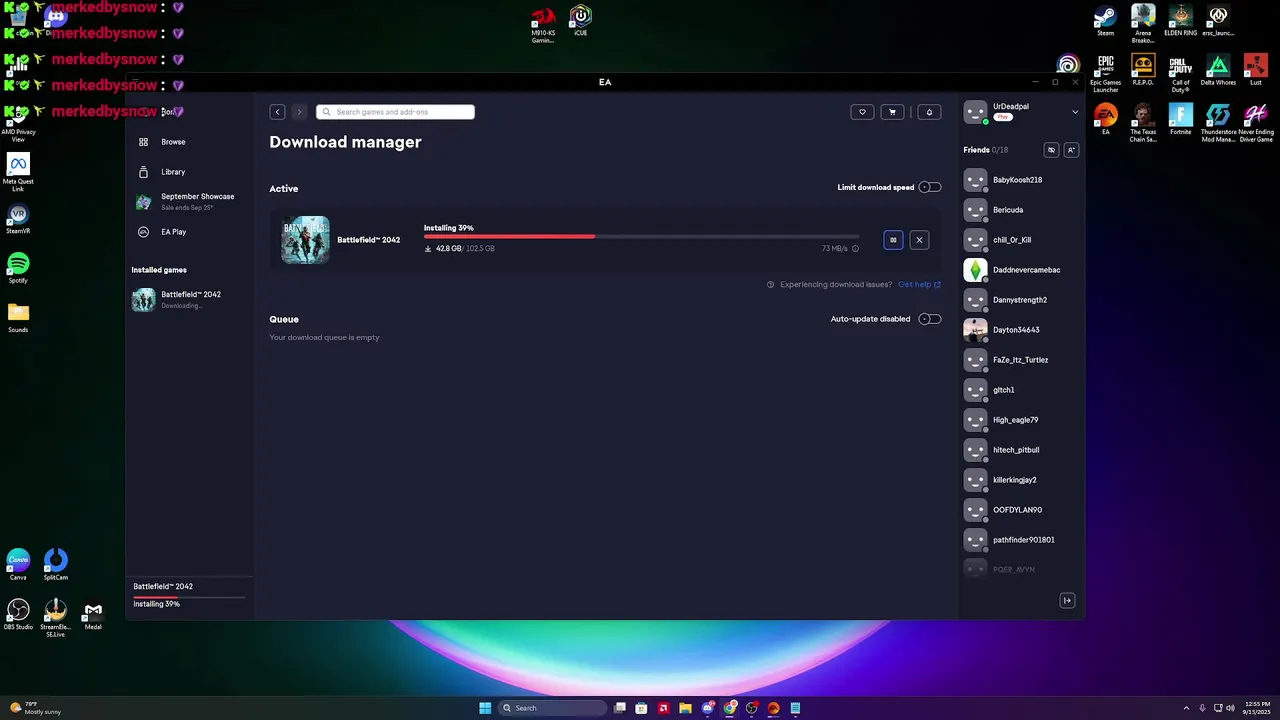Click the Steam desktop shortcut
The width and height of the screenshot is (1280, 720).
(1105, 21)
